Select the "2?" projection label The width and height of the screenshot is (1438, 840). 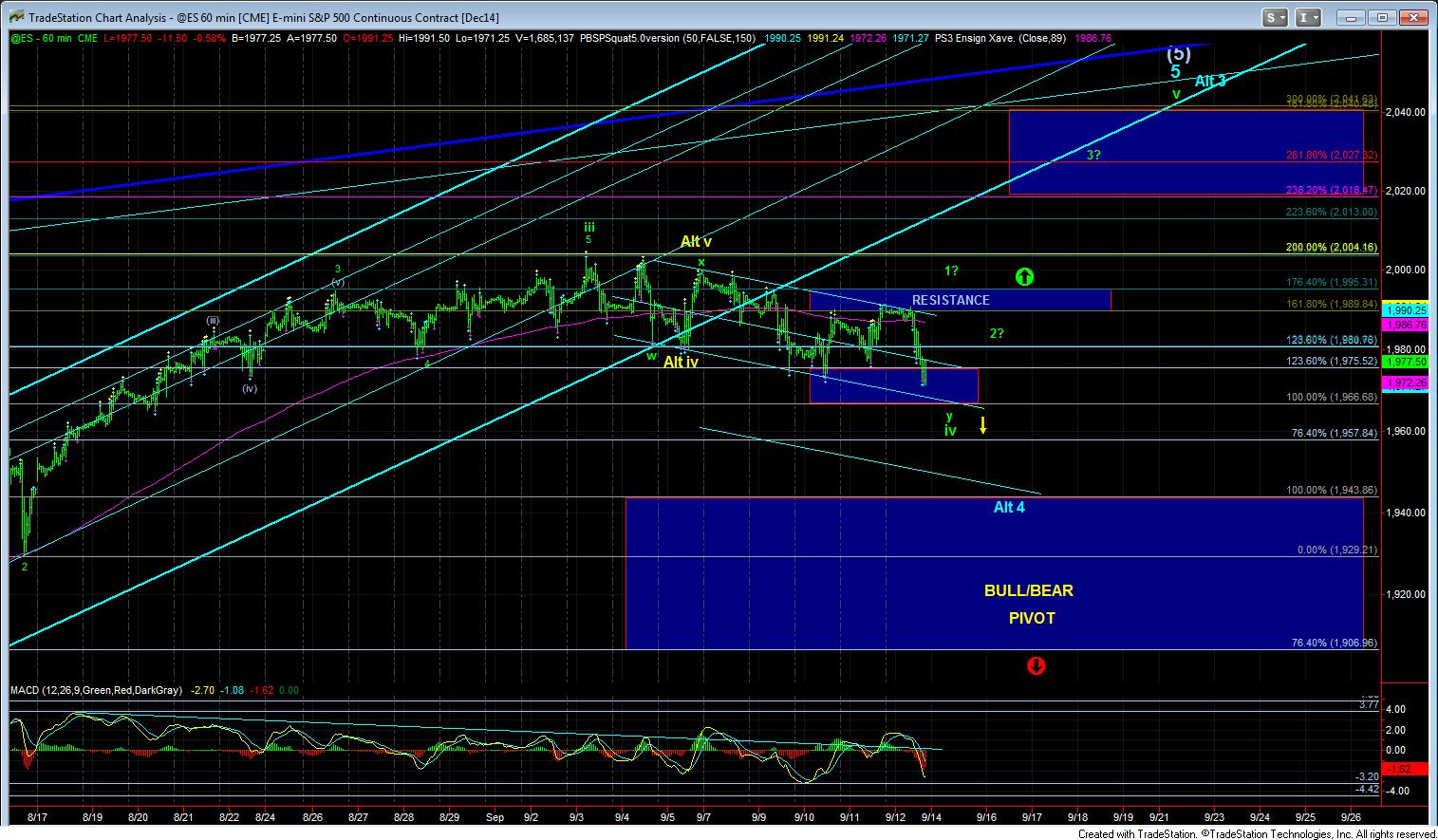(997, 333)
